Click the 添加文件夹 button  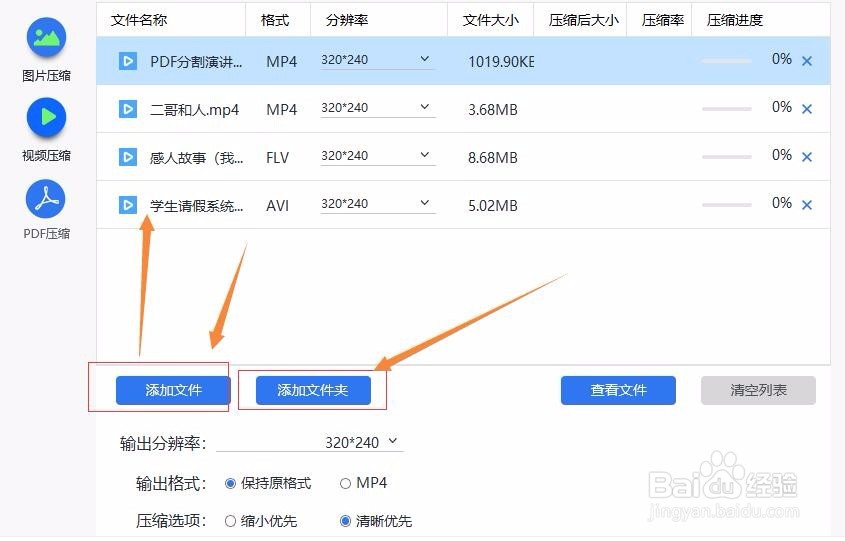click(x=313, y=390)
